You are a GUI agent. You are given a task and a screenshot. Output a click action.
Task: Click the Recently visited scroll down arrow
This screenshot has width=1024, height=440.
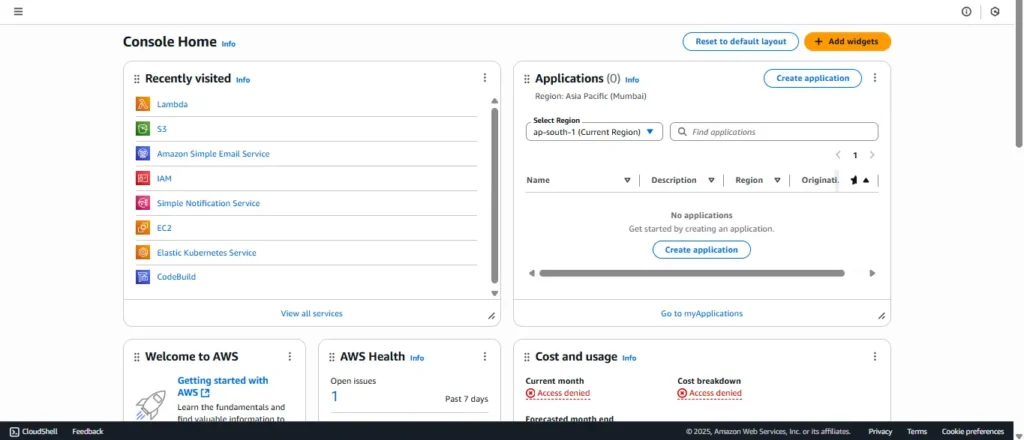tap(494, 294)
